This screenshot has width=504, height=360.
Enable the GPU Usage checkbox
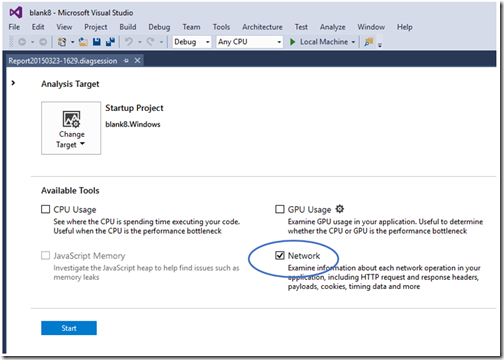(280, 209)
